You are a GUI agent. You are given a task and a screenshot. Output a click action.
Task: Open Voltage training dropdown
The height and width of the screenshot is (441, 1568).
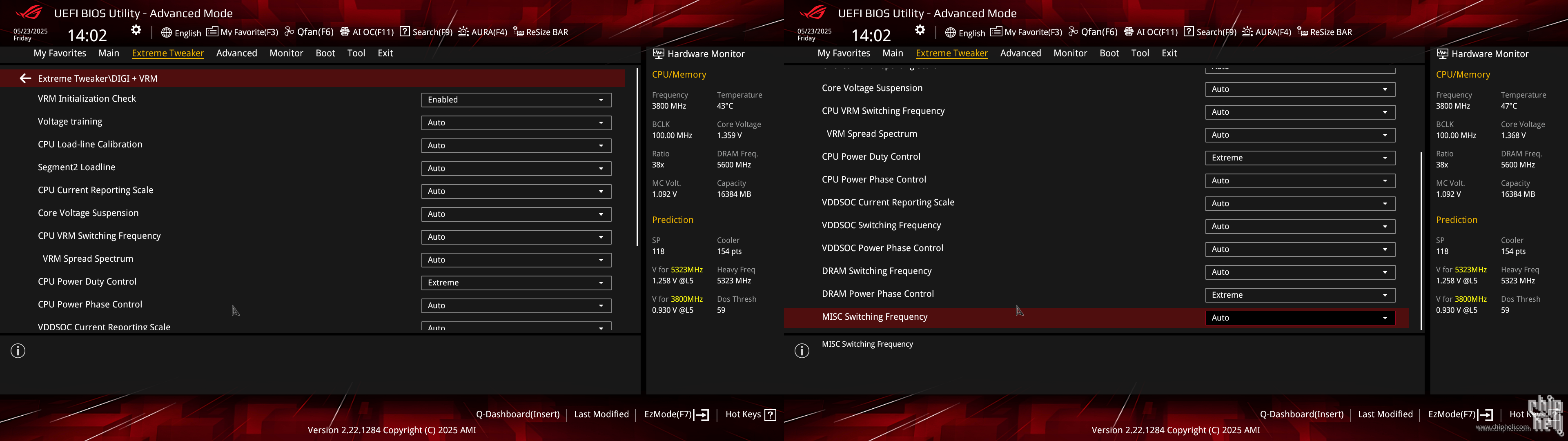pos(516,123)
